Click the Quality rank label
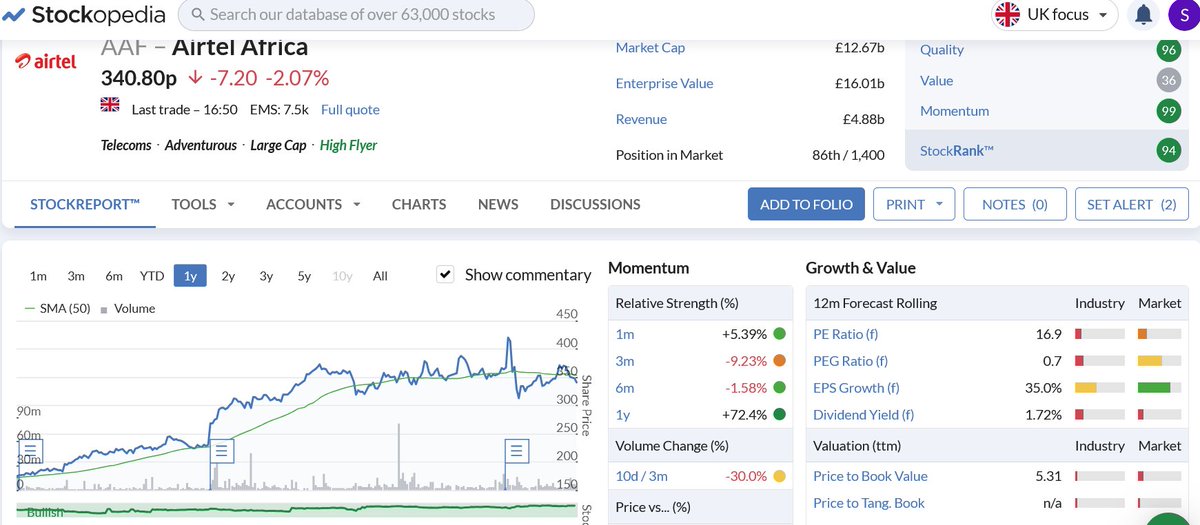 tap(942, 50)
